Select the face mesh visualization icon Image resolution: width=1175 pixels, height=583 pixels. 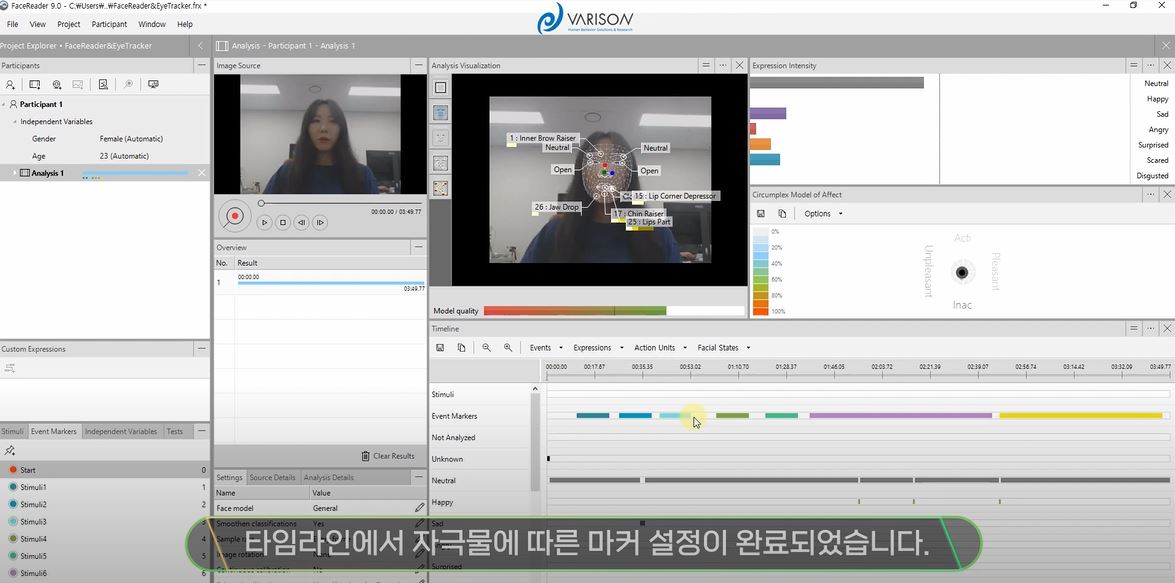point(441,138)
